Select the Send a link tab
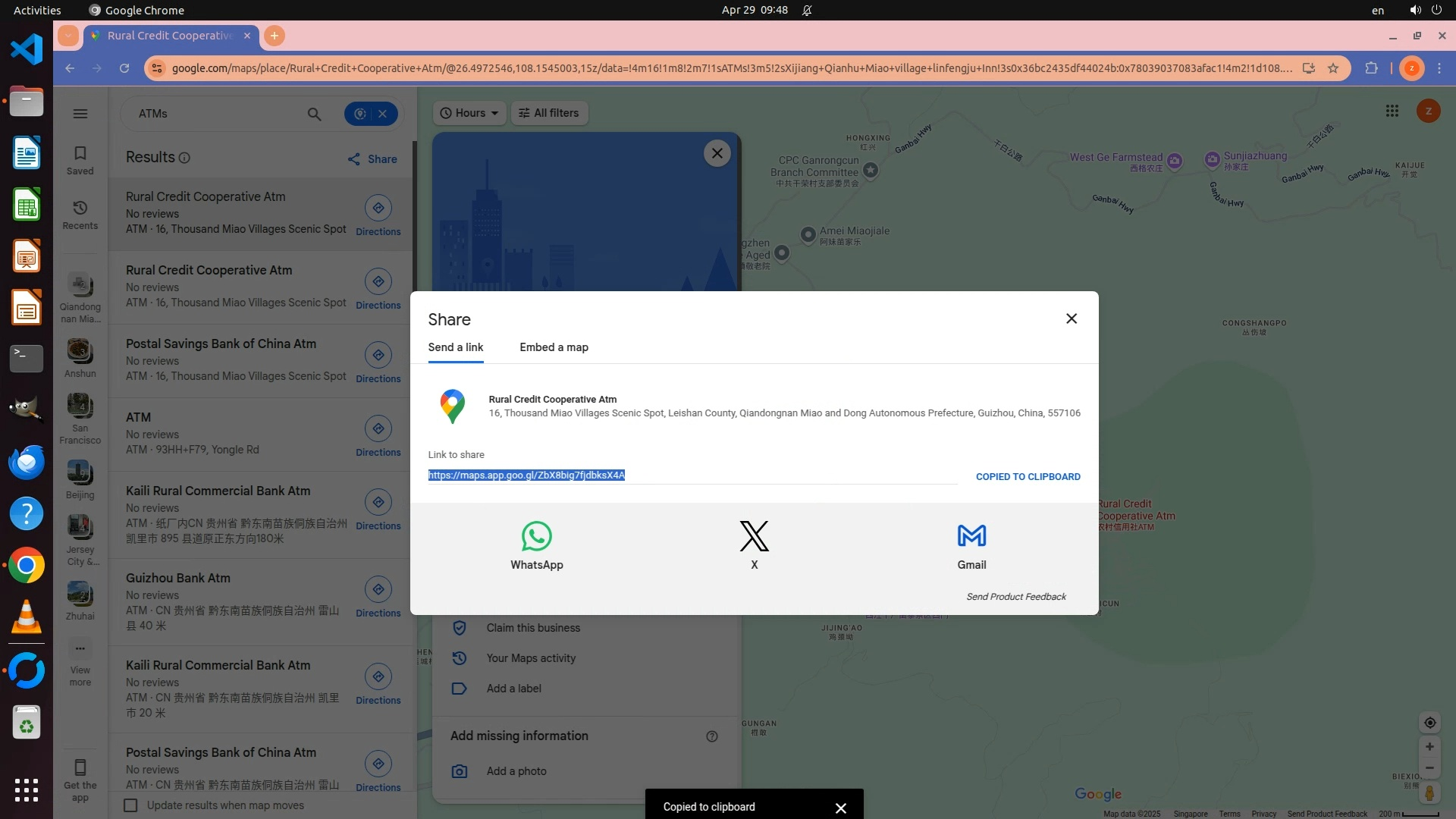This screenshot has height=819, width=1456. click(x=455, y=347)
